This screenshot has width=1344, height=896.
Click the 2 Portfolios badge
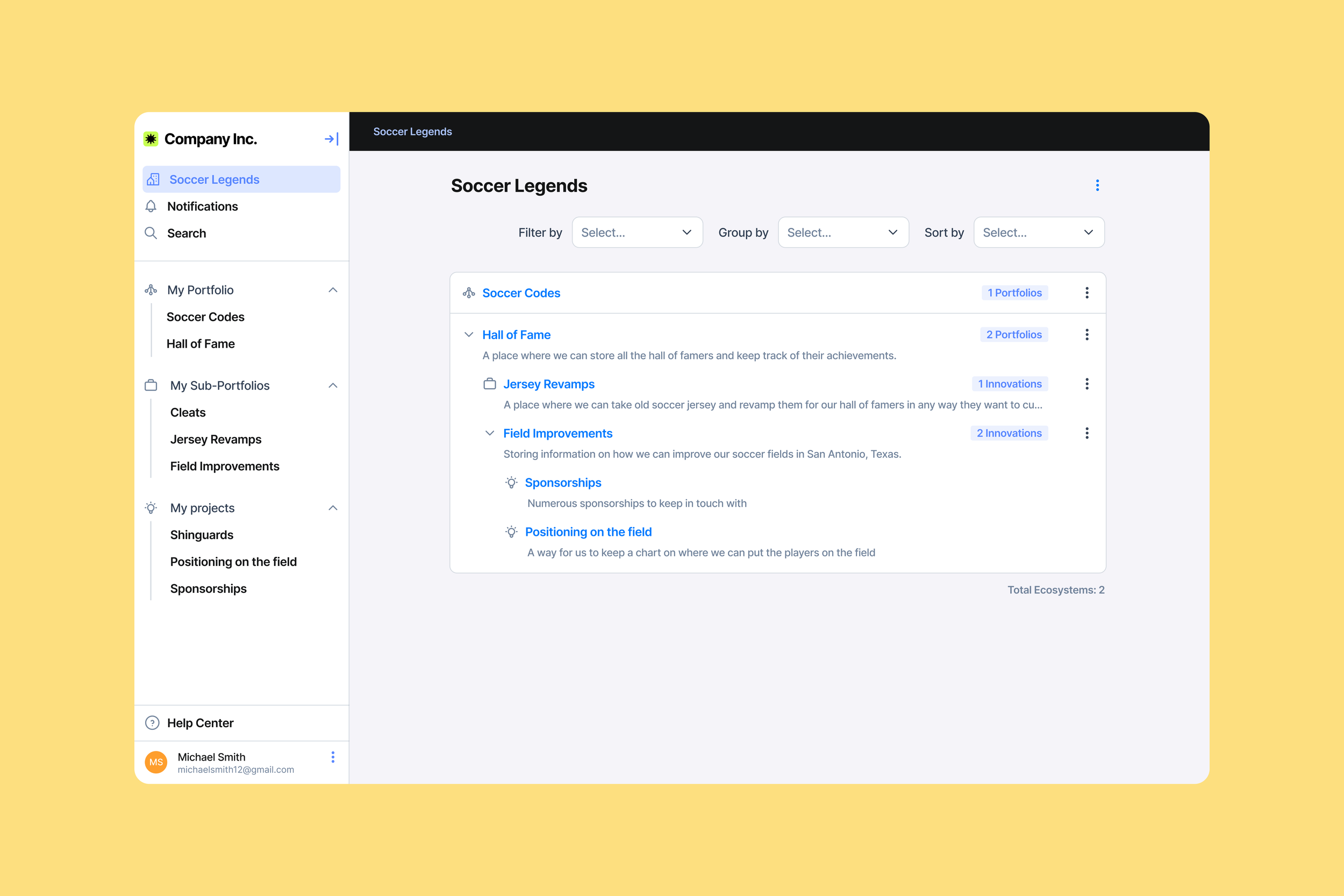point(1014,335)
